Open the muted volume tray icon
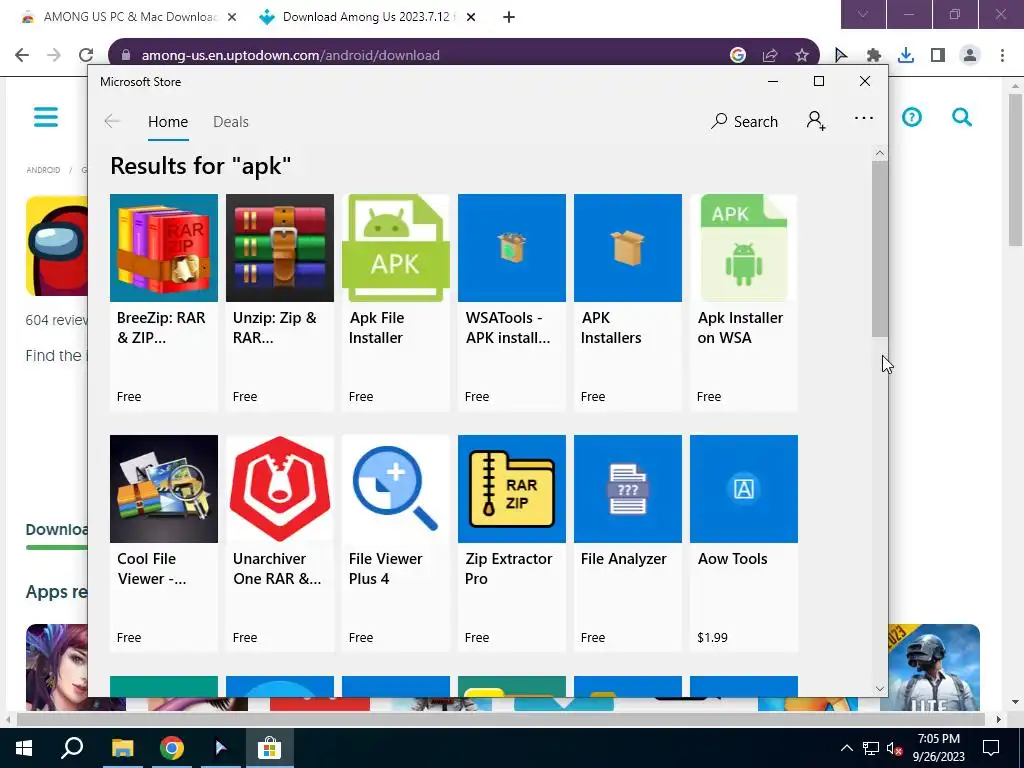 [895, 748]
